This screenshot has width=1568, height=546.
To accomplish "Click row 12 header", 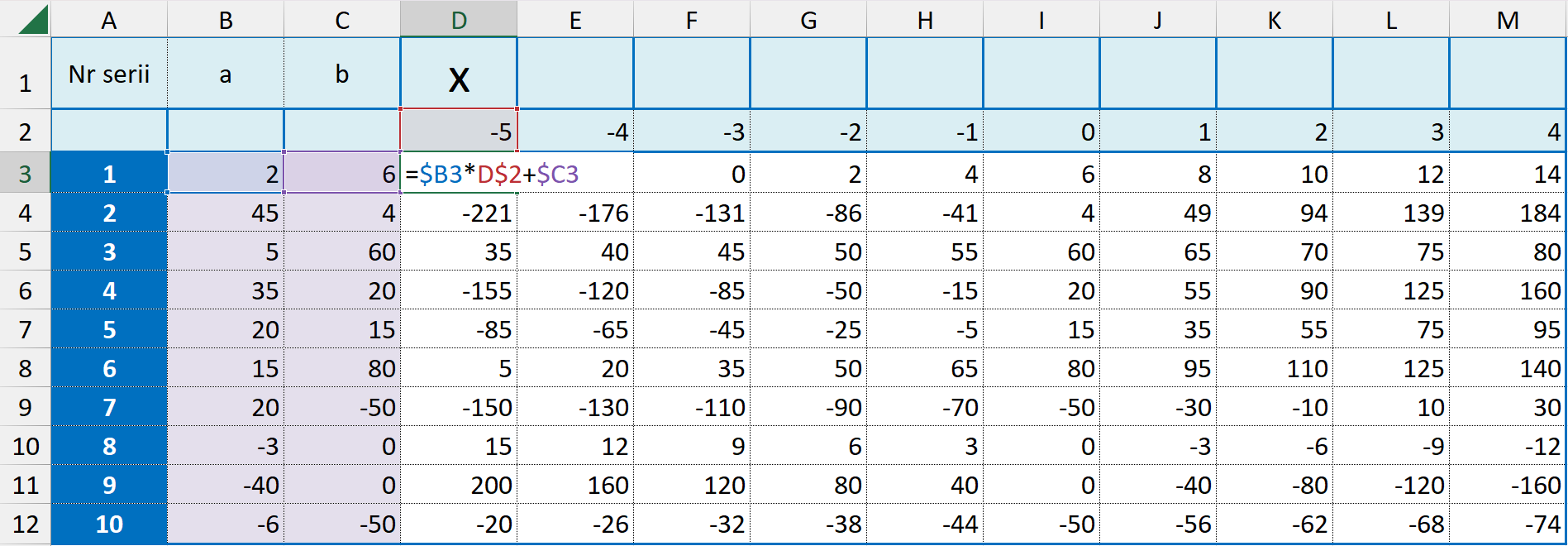I will pos(25,524).
